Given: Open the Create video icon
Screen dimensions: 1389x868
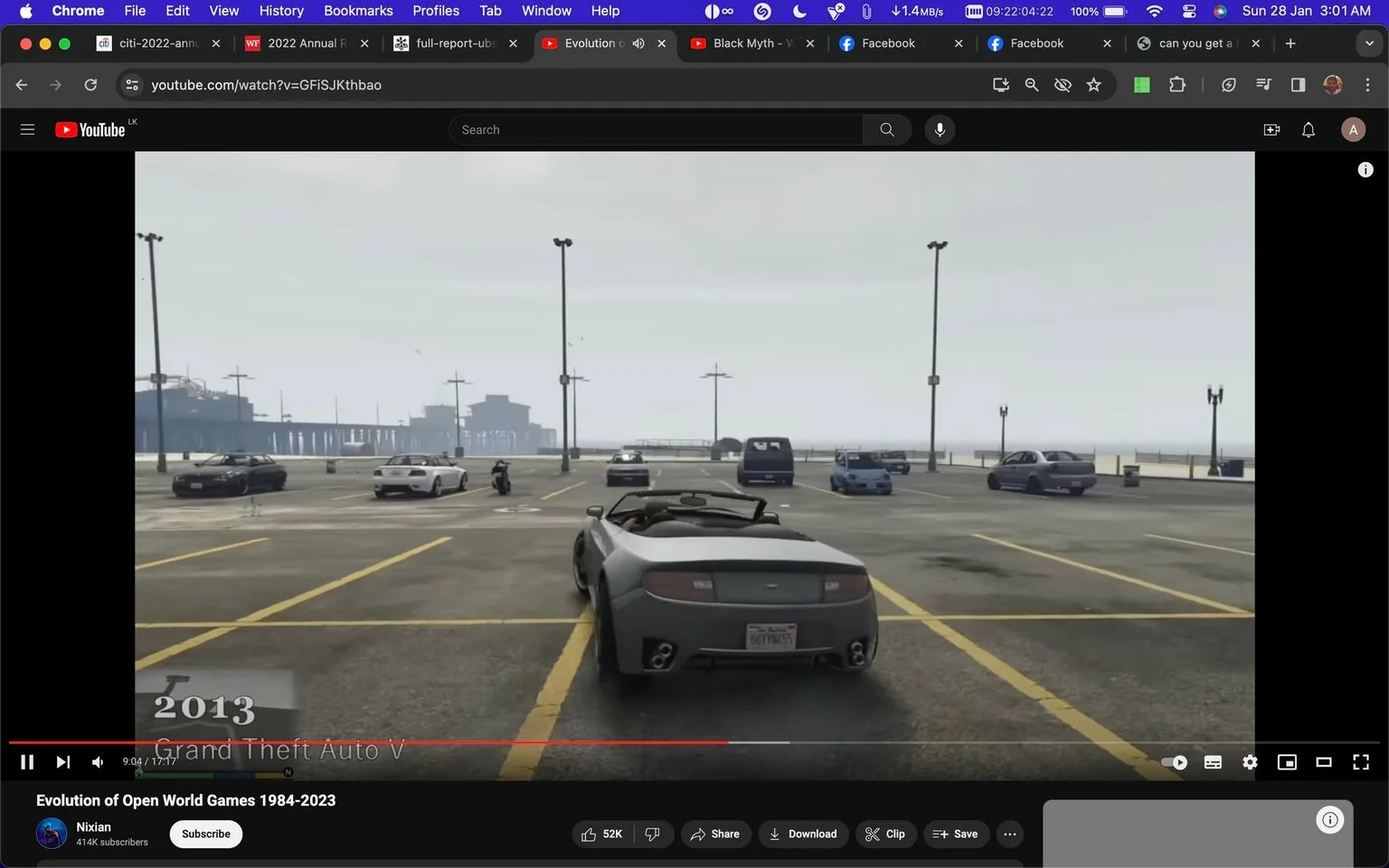Looking at the screenshot, I should tap(1271, 129).
